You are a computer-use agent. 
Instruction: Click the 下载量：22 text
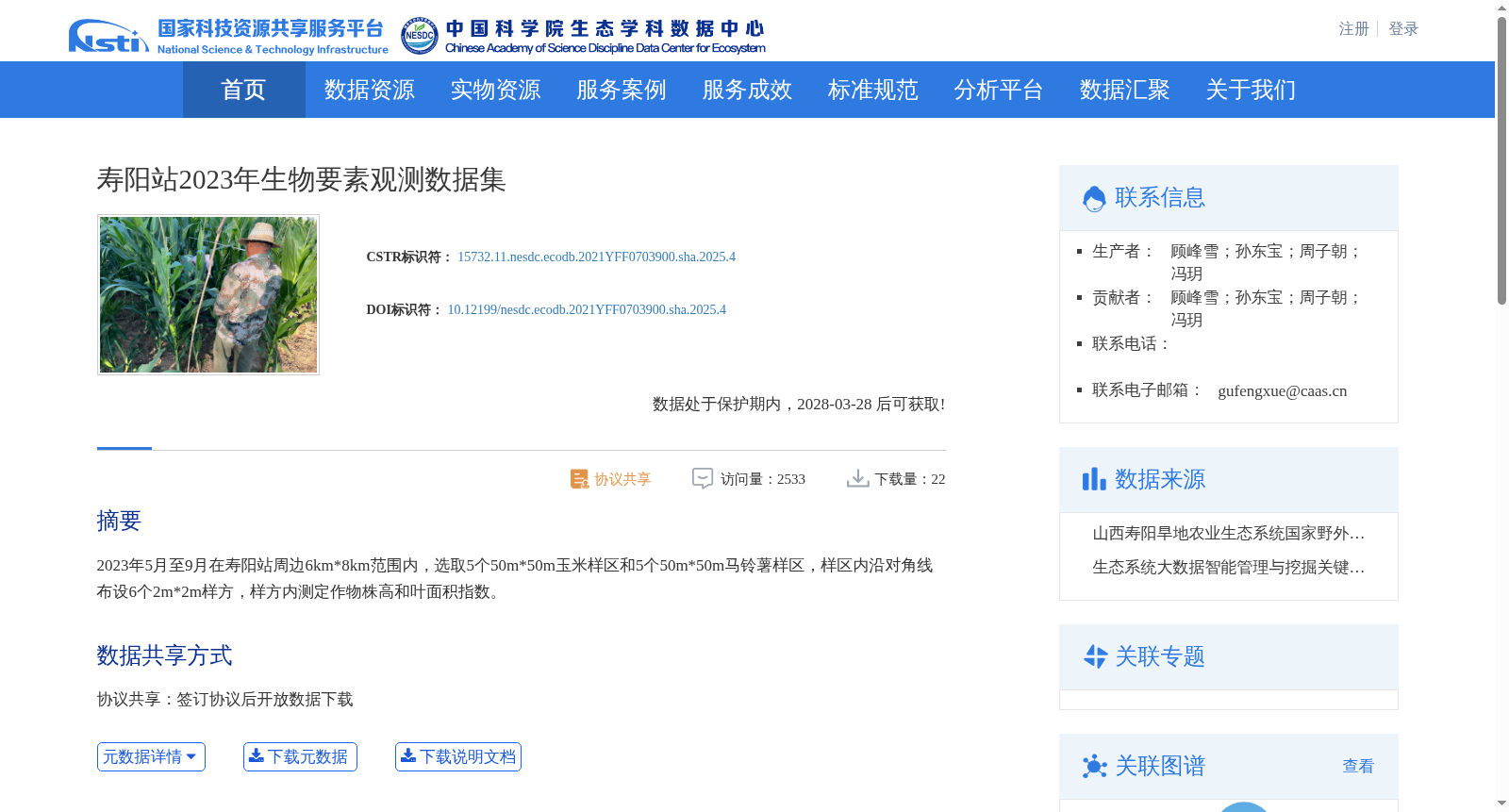point(910,479)
